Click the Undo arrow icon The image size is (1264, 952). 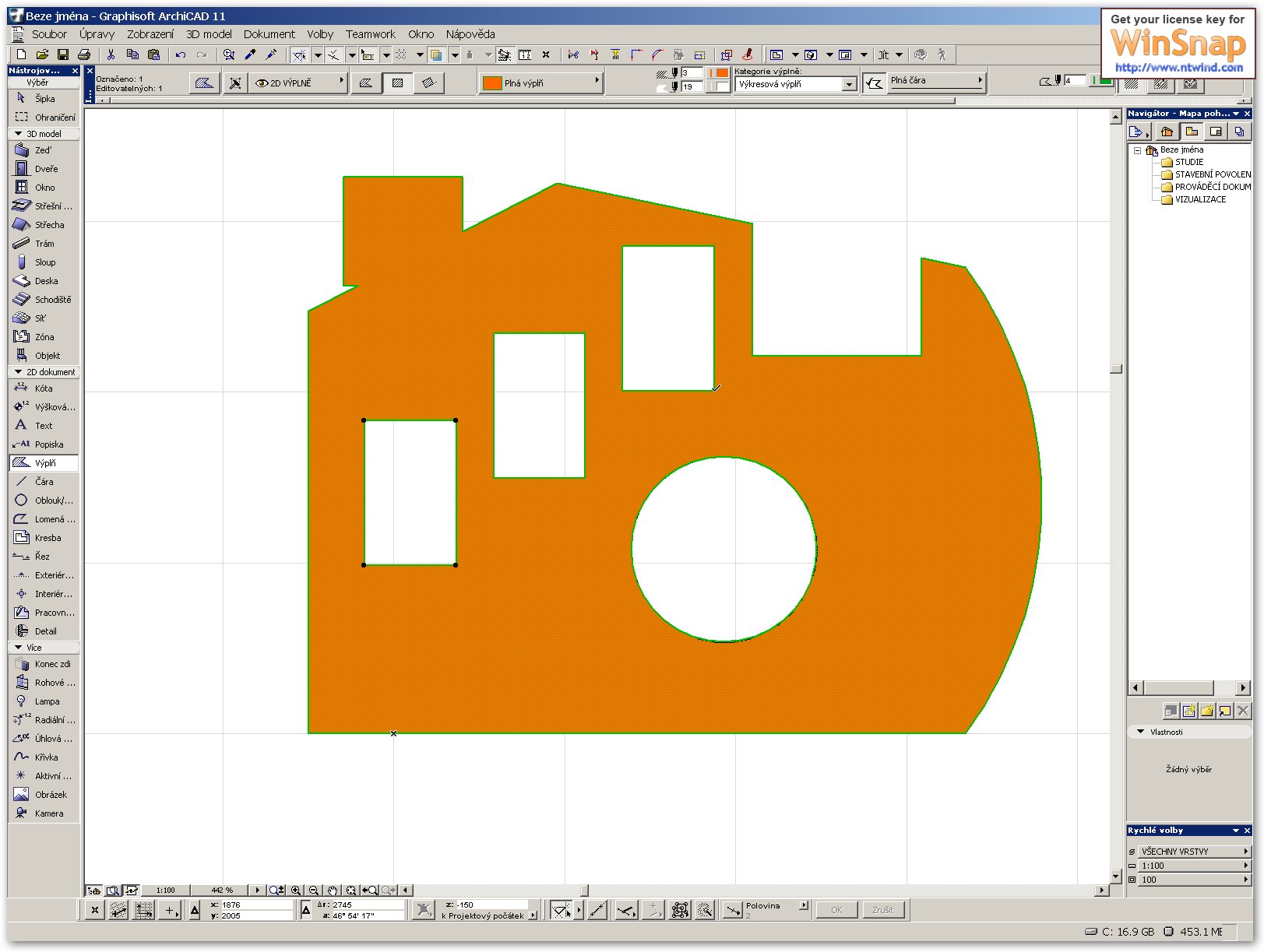pyautogui.click(x=181, y=54)
